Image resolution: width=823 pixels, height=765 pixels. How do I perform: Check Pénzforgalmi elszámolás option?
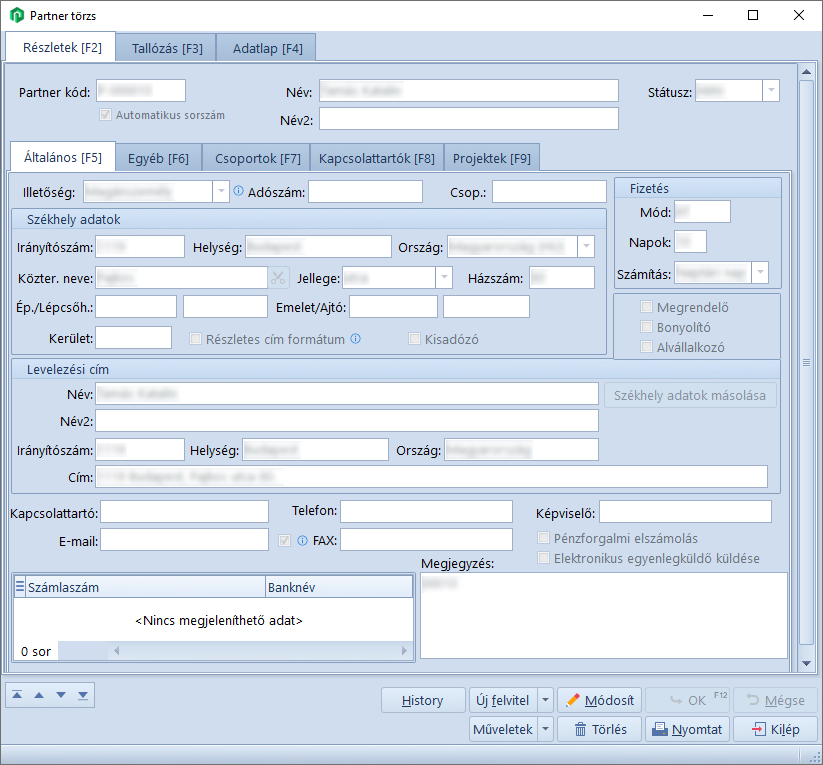click(545, 538)
